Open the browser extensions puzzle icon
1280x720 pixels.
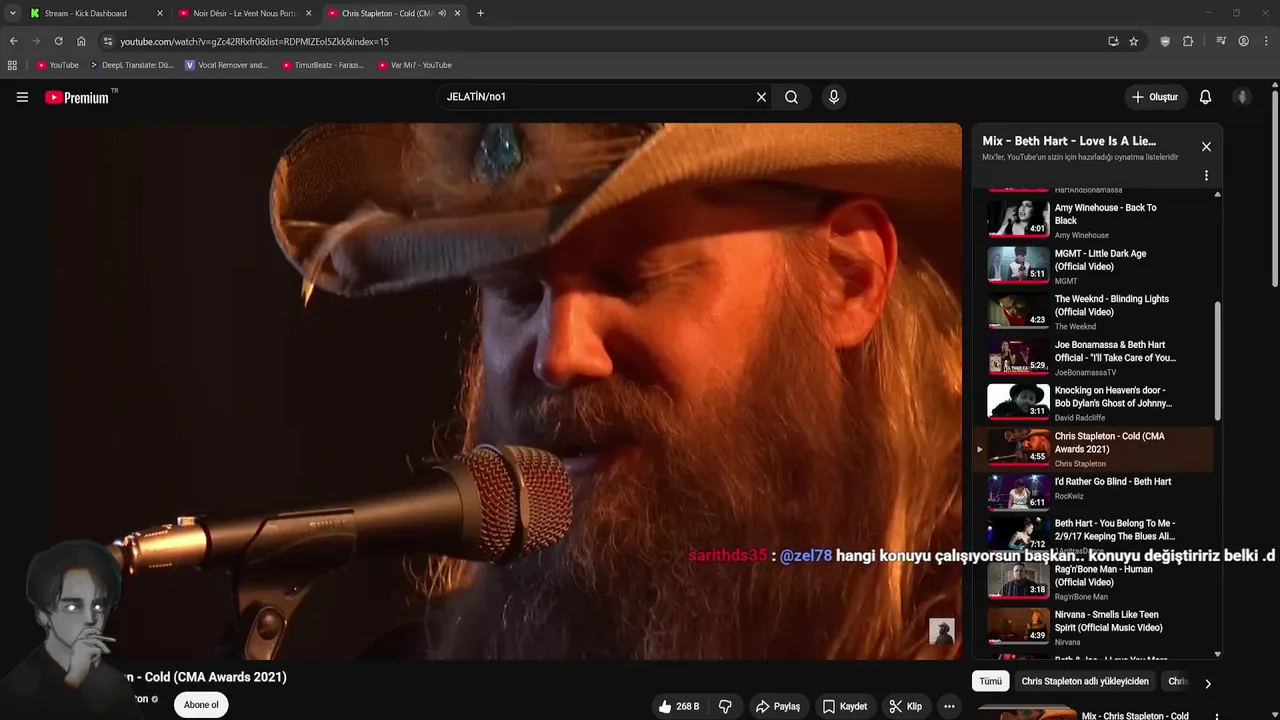point(1188,41)
